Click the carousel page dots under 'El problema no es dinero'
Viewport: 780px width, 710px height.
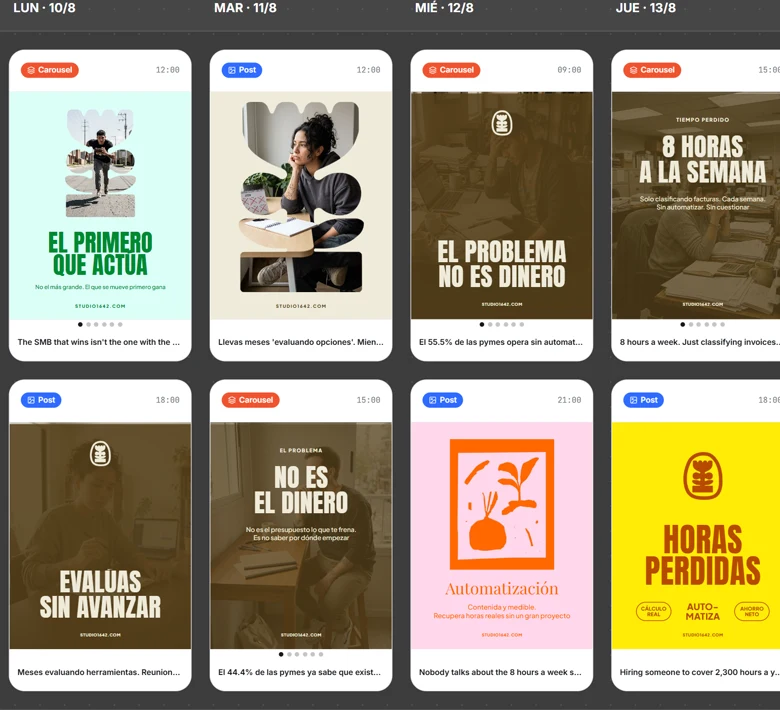click(501, 324)
